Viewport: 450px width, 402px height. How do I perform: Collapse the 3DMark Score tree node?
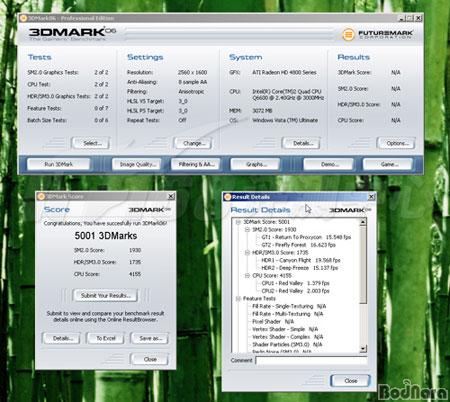point(238,222)
